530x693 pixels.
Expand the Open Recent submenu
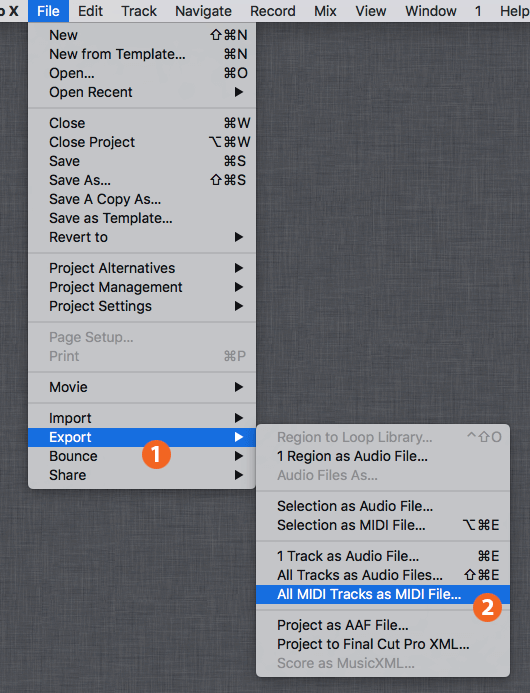pos(142,92)
